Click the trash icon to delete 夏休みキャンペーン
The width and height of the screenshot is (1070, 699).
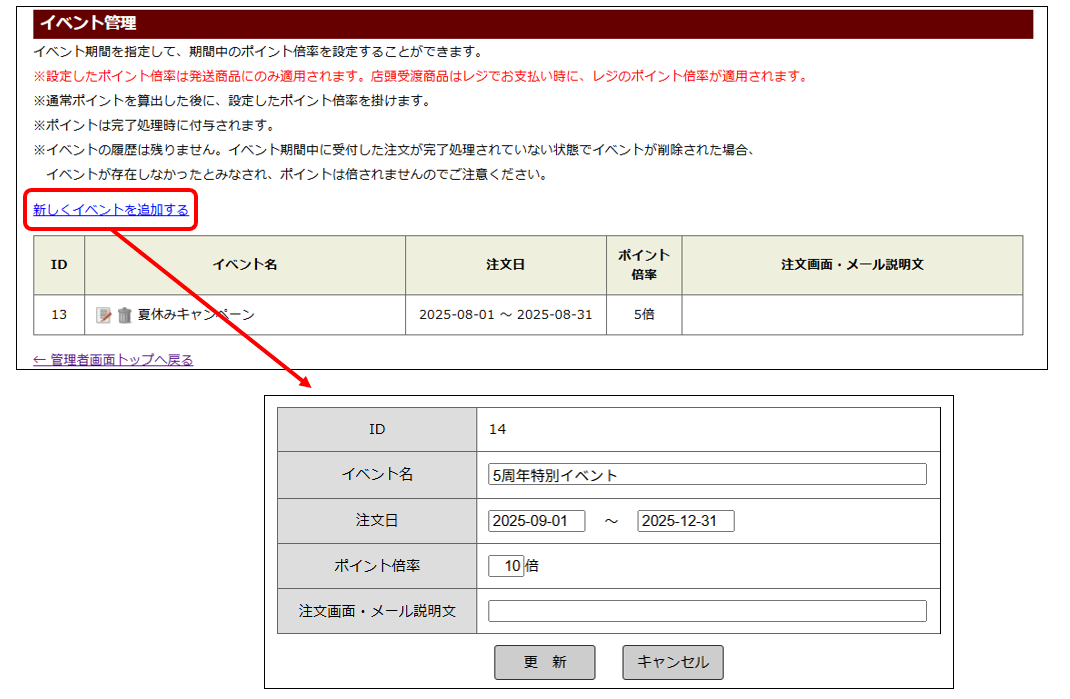click(124, 315)
